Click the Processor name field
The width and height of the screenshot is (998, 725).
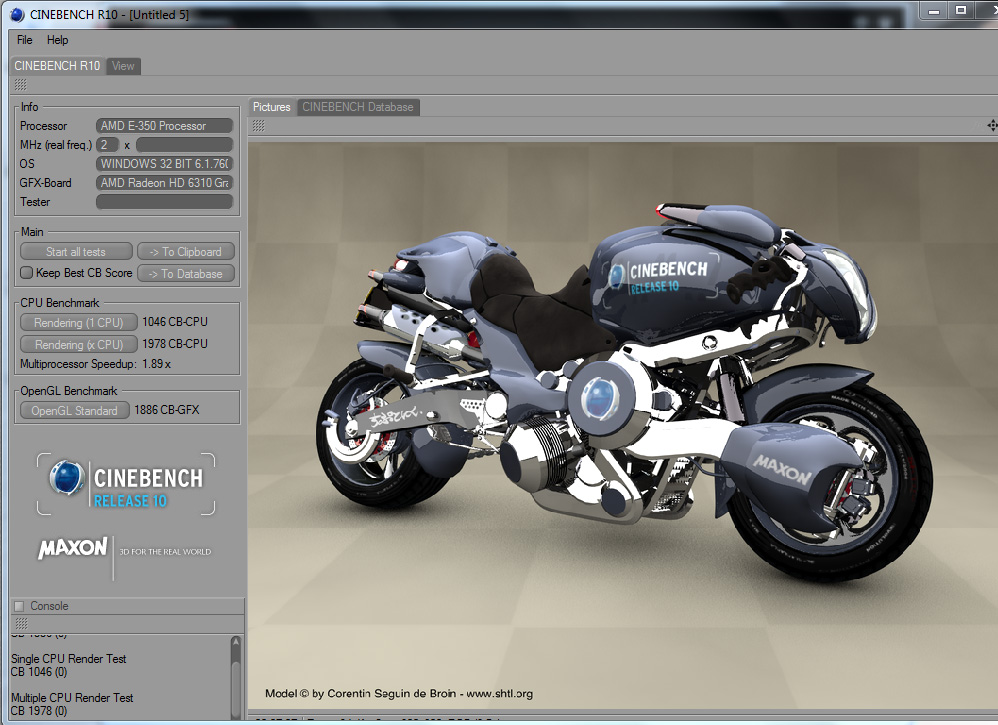click(164, 126)
